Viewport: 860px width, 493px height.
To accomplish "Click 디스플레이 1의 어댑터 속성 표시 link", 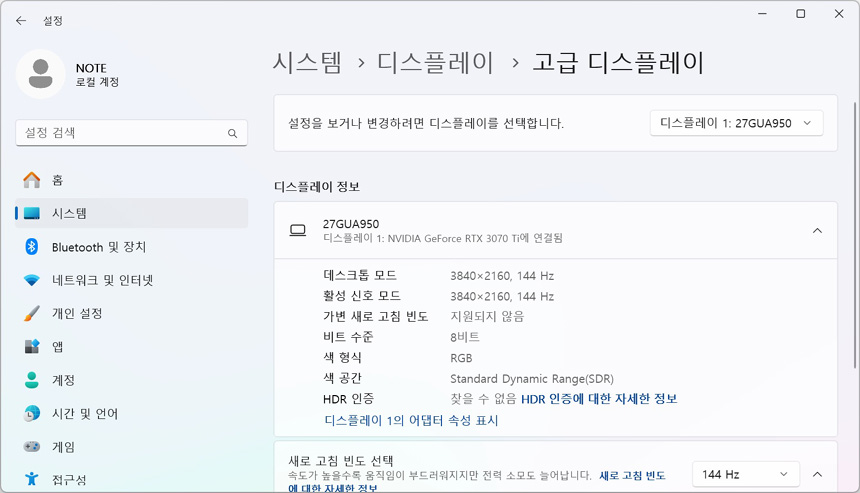I will pos(411,421).
